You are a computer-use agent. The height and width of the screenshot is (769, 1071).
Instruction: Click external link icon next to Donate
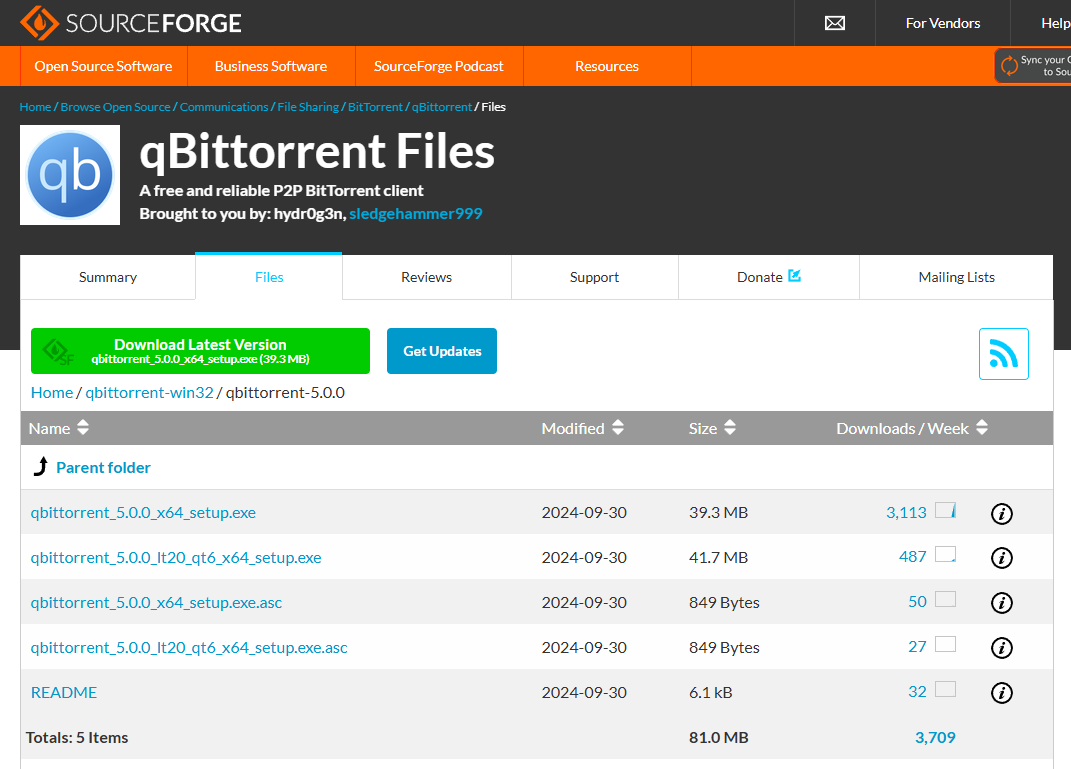(795, 276)
